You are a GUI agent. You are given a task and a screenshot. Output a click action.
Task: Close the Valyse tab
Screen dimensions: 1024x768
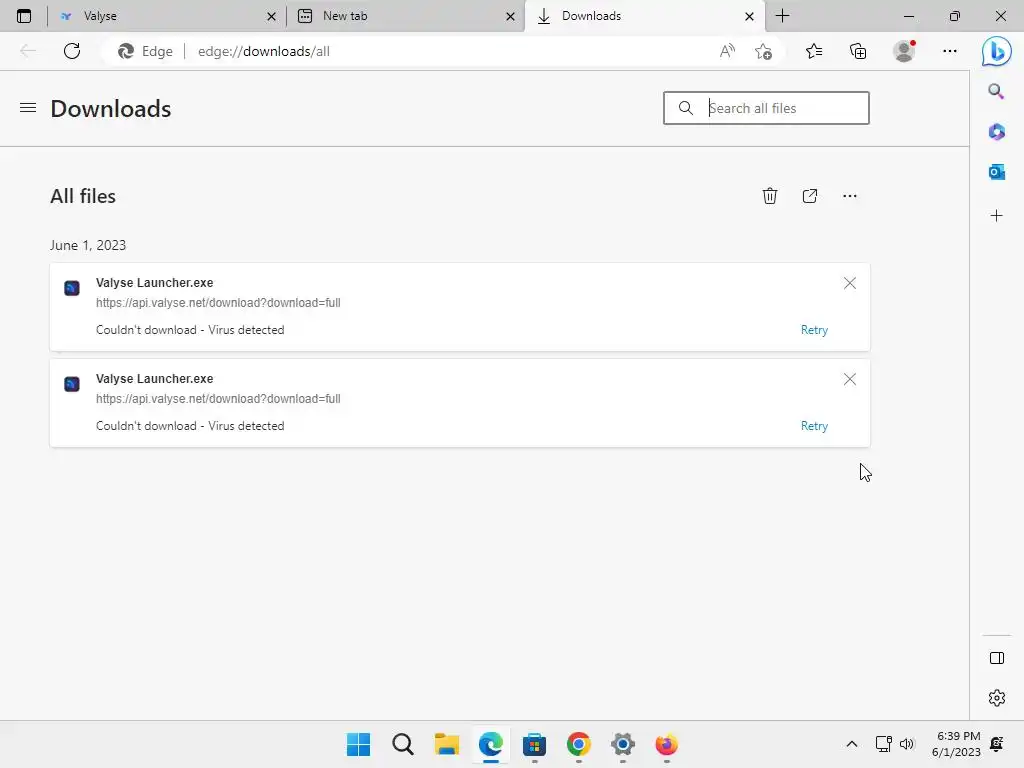(x=271, y=16)
